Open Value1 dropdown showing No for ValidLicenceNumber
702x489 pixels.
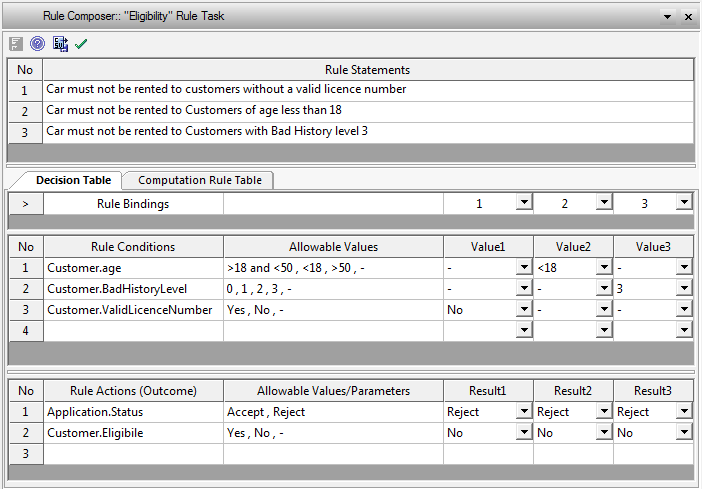524,309
